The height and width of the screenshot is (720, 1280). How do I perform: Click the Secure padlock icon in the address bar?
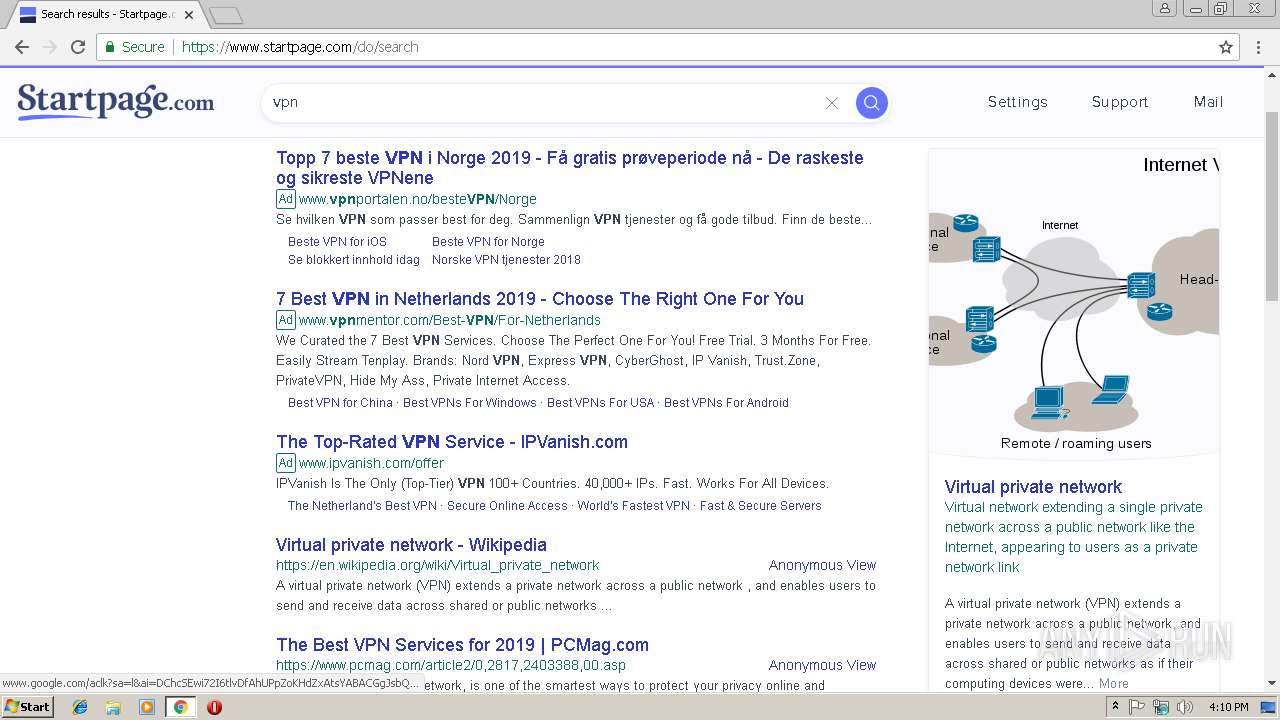pos(110,47)
